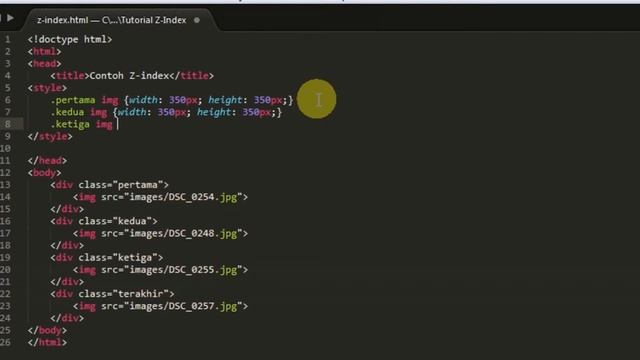Image resolution: width=640 pixels, height=360 pixels.
Task: Click the opening style tag on line 5
Action: point(47,88)
